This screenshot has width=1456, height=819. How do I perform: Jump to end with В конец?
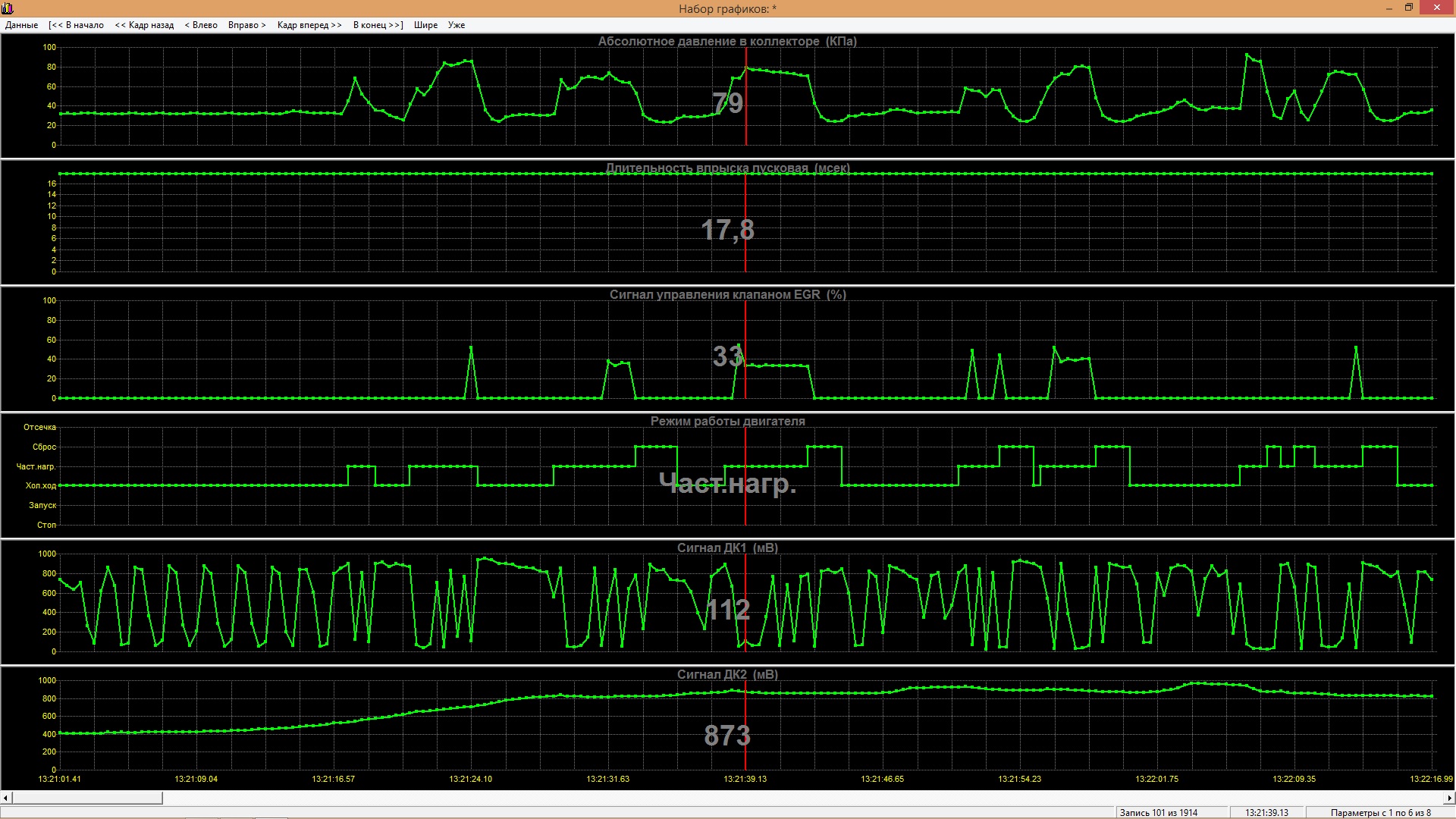pyautogui.click(x=378, y=25)
